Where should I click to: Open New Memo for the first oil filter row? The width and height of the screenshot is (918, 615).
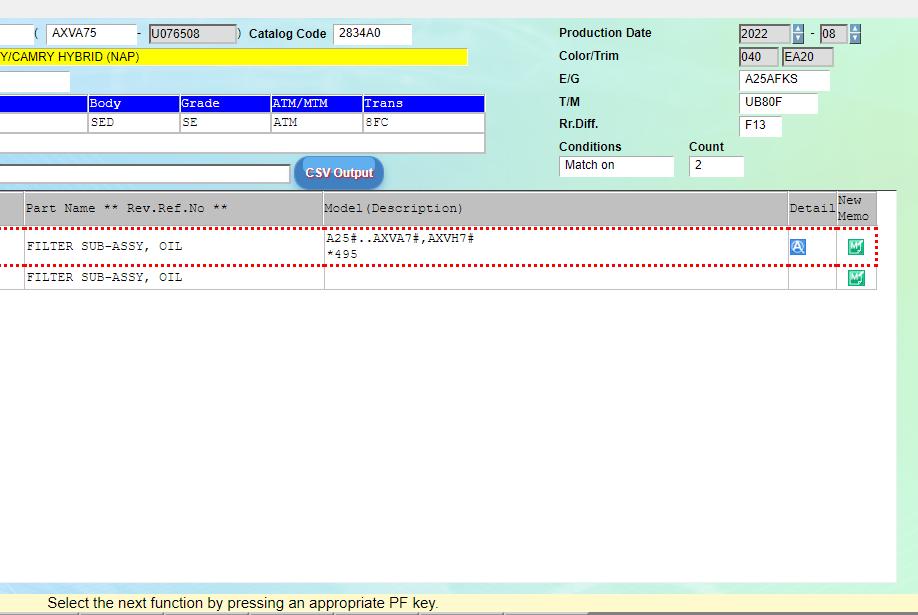(x=855, y=245)
